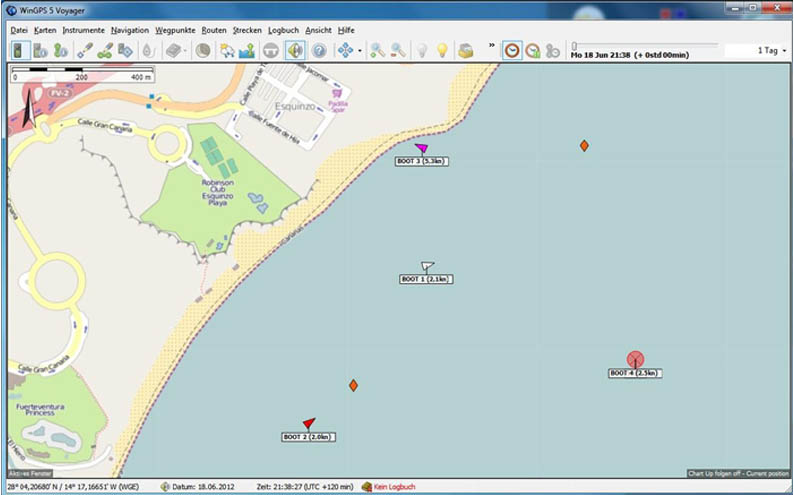Click the help question mark icon
Screen dimensions: 794x495
pyautogui.click(x=319, y=50)
